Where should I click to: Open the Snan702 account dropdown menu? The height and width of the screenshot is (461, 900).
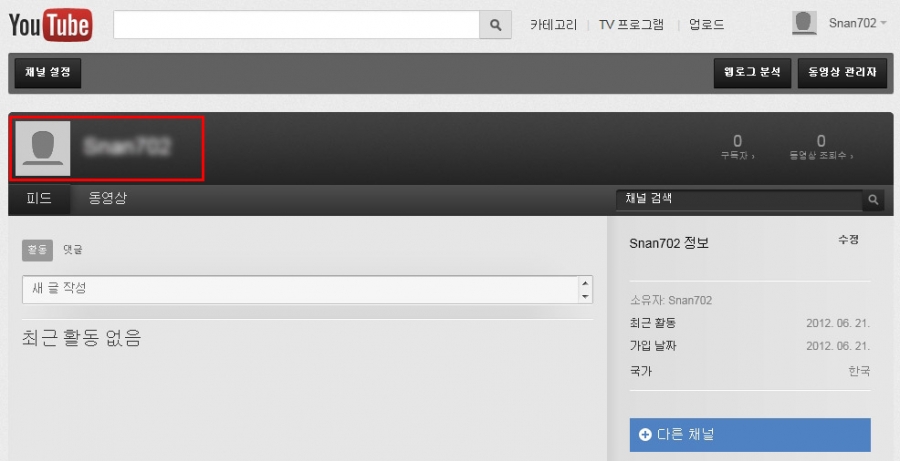857,23
